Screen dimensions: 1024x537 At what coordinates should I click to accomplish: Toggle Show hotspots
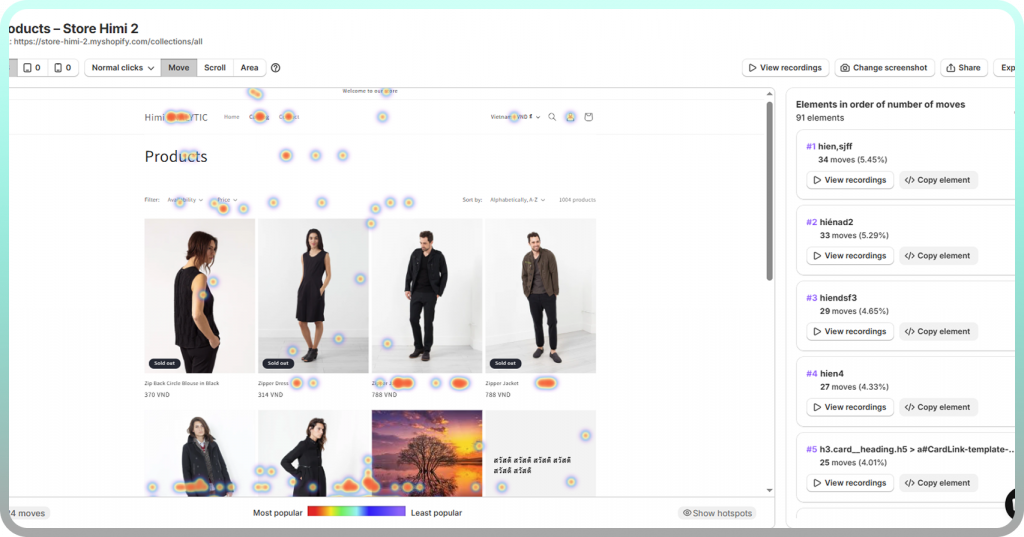[x=716, y=513]
